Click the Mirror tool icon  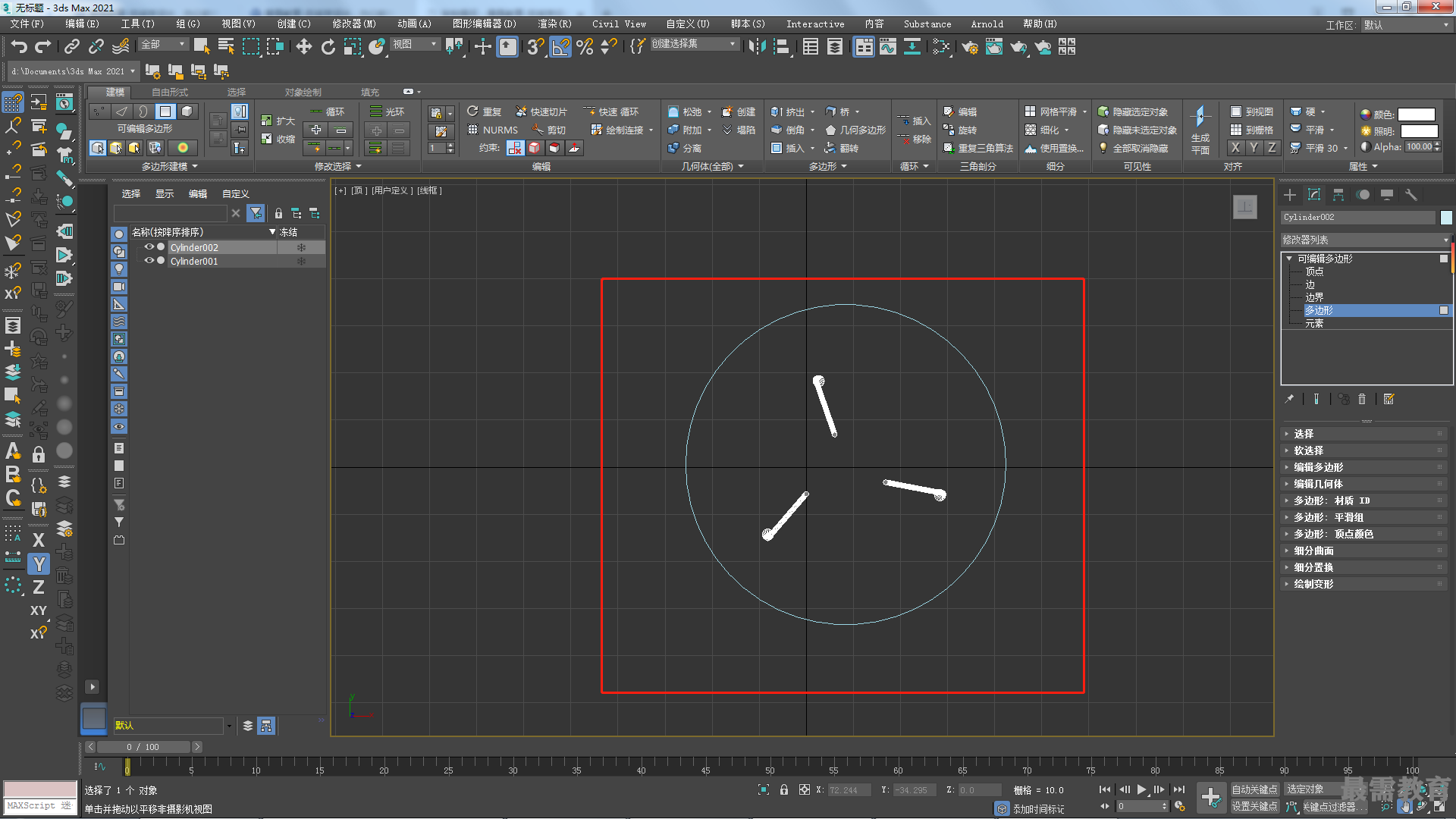(x=756, y=47)
